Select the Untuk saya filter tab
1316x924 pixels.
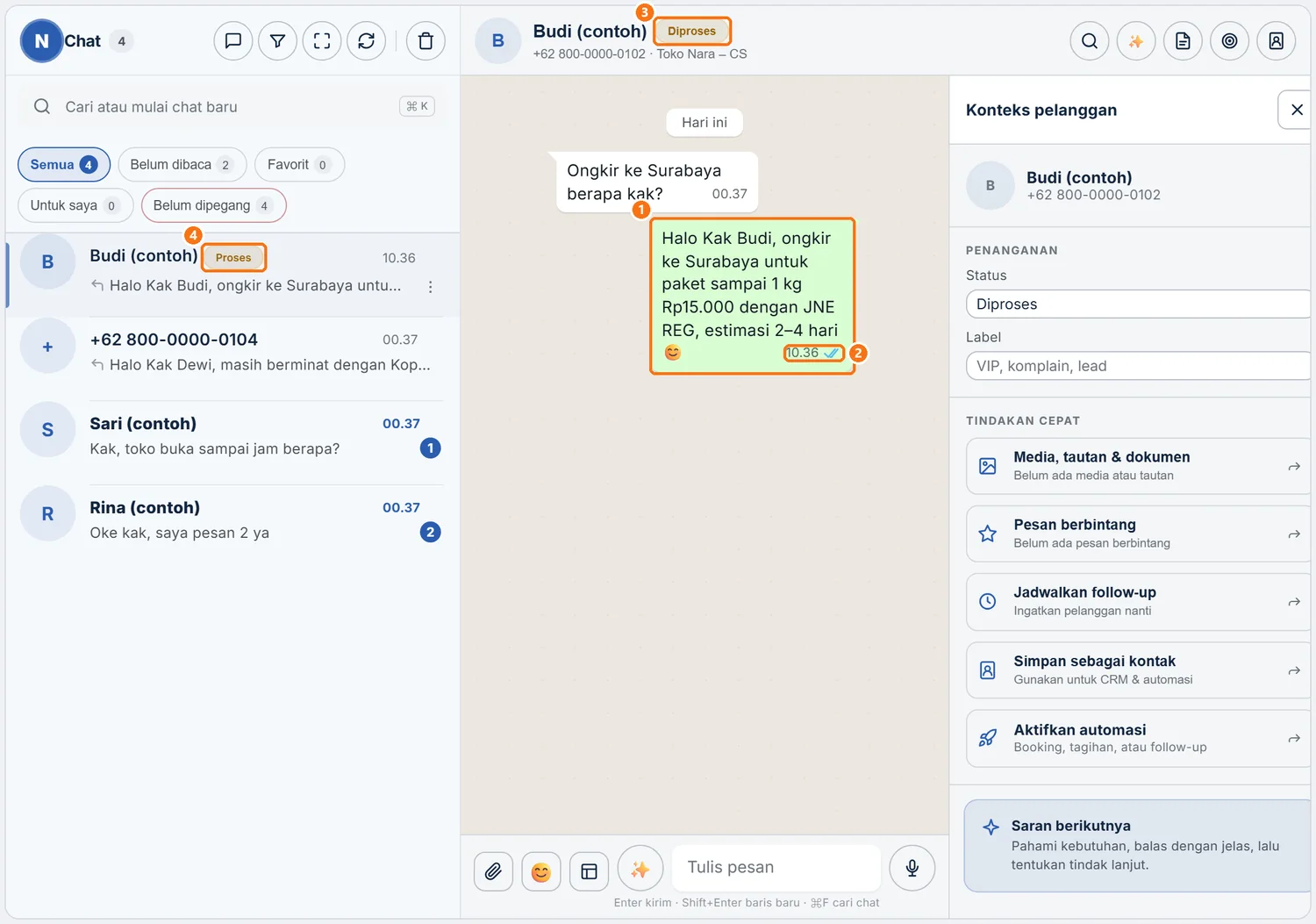point(75,205)
